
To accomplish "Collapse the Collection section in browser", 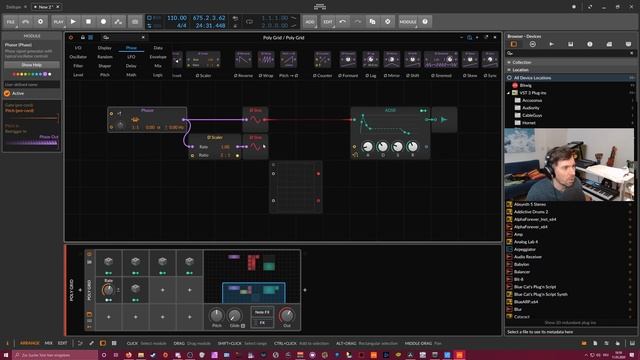I will [509, 62].
